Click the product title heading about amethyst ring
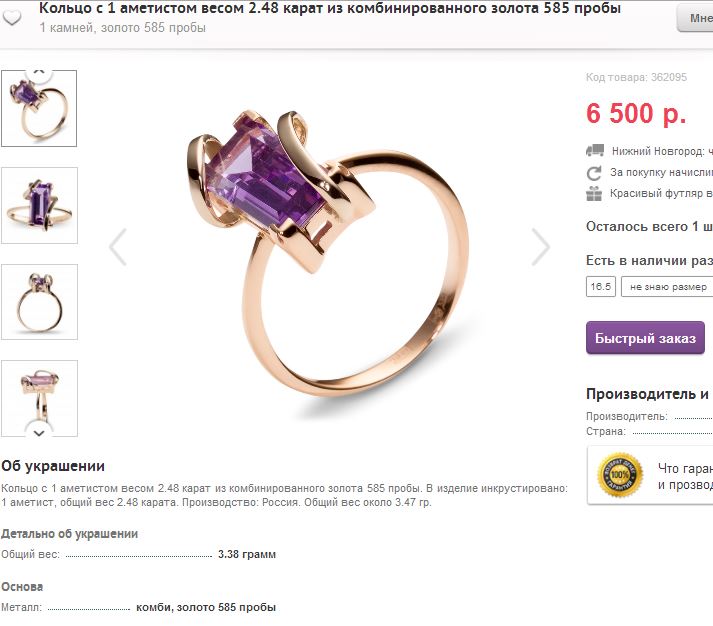 [x=330, y=8]
